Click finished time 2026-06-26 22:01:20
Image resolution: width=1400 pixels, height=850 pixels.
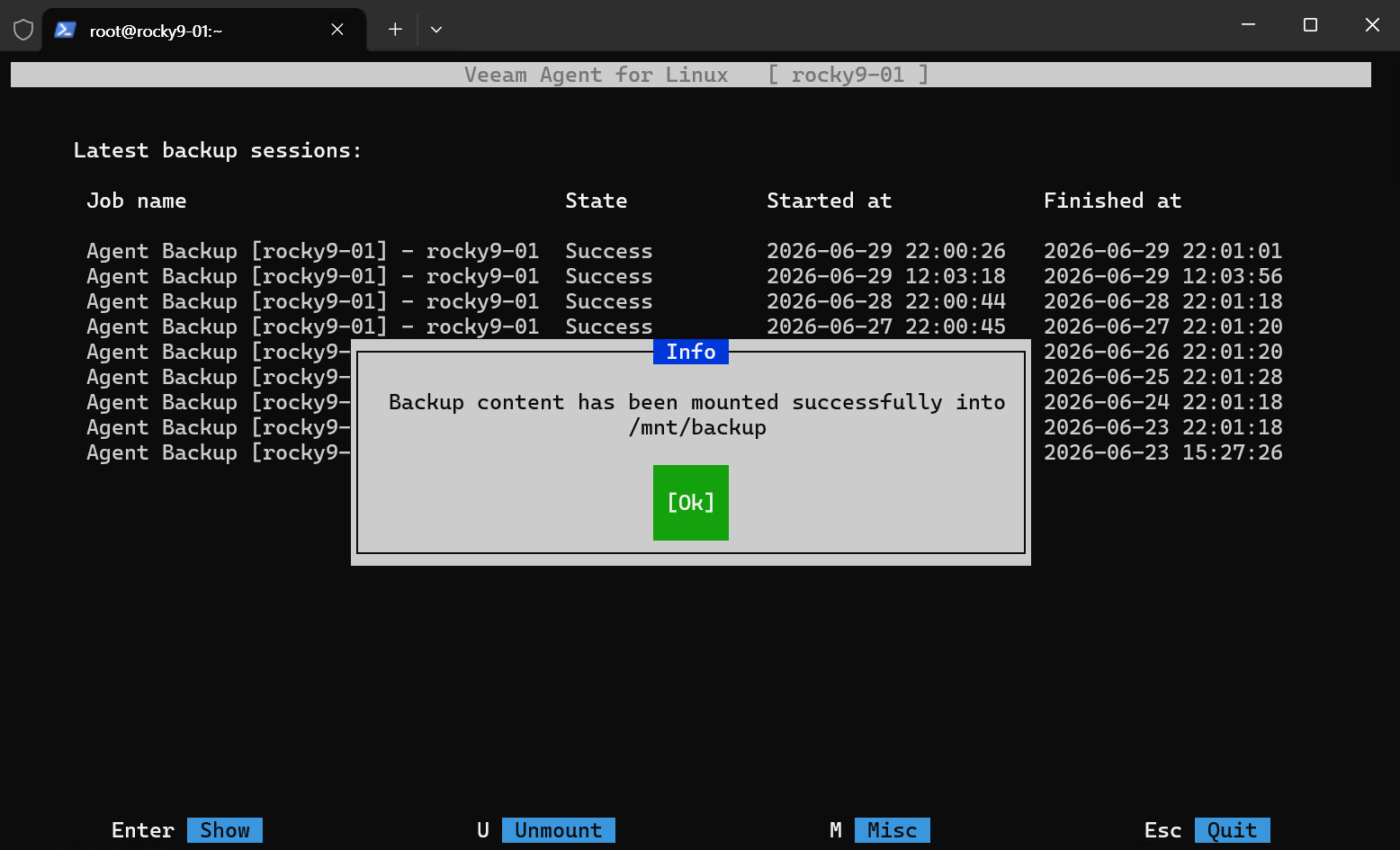click(x=1163, y=352)
